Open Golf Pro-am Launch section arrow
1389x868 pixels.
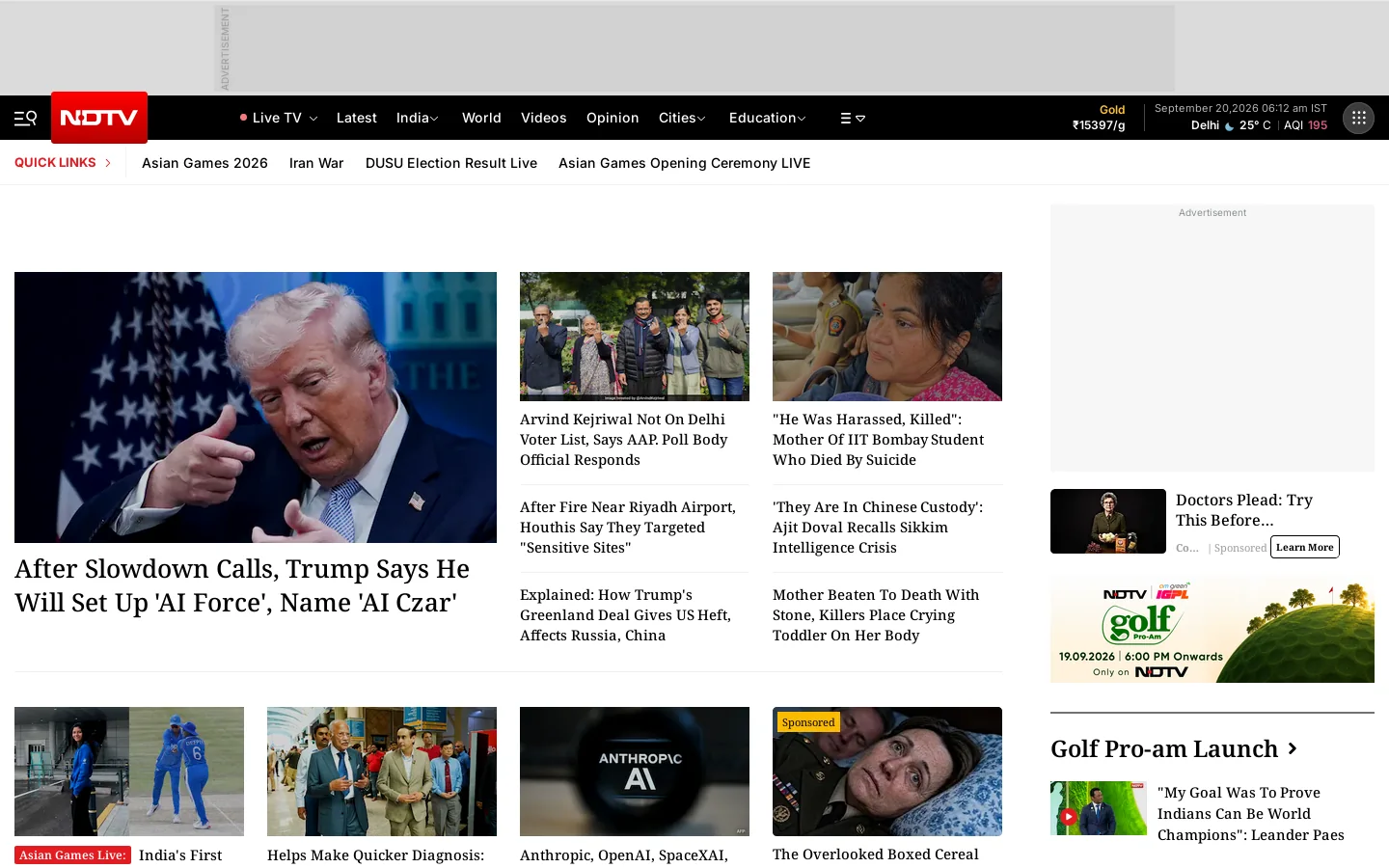[x=1293, y=748]
